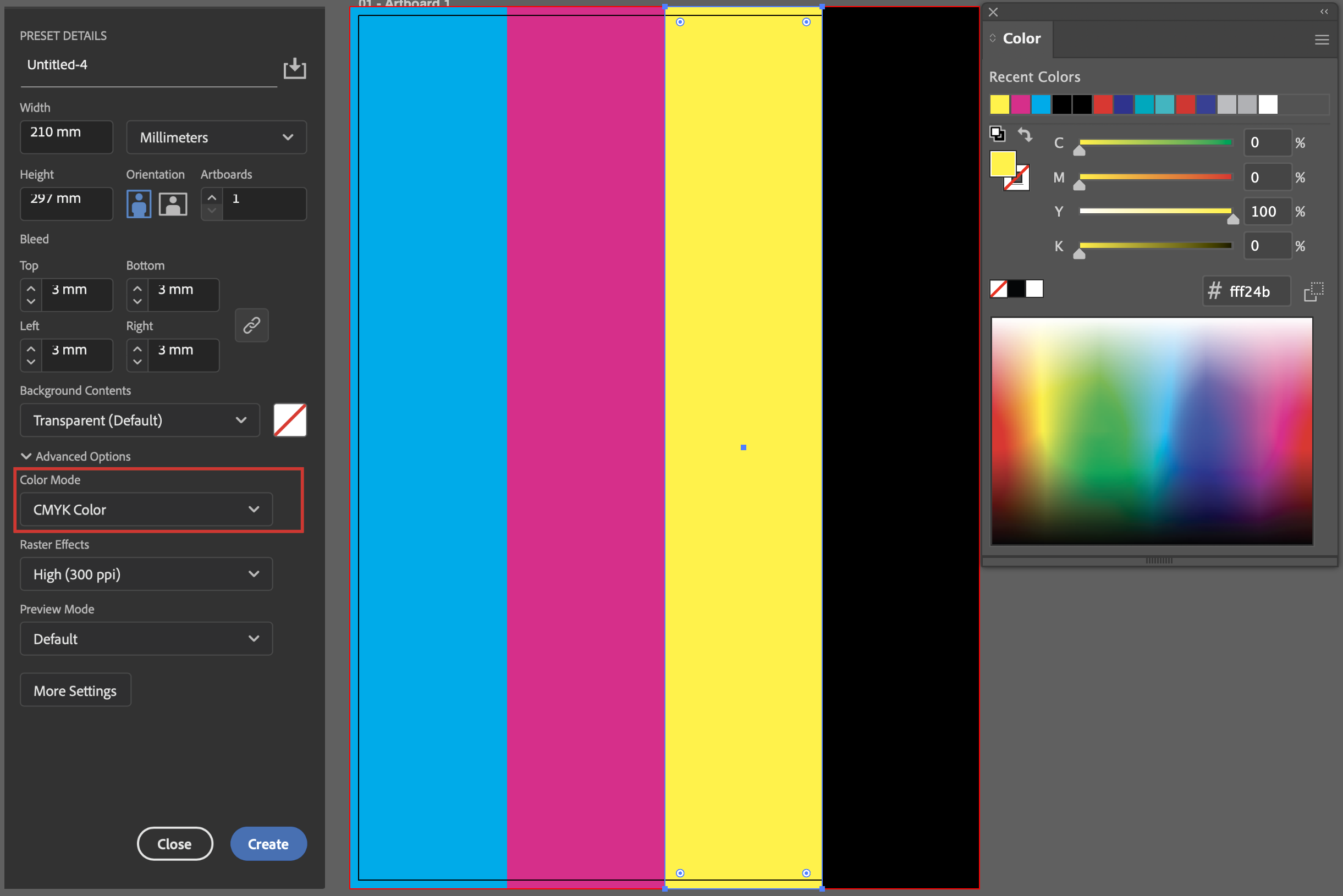Open the Color Mode dropdown
This screenshot has height=896, width=1343.
coord(146,509)
